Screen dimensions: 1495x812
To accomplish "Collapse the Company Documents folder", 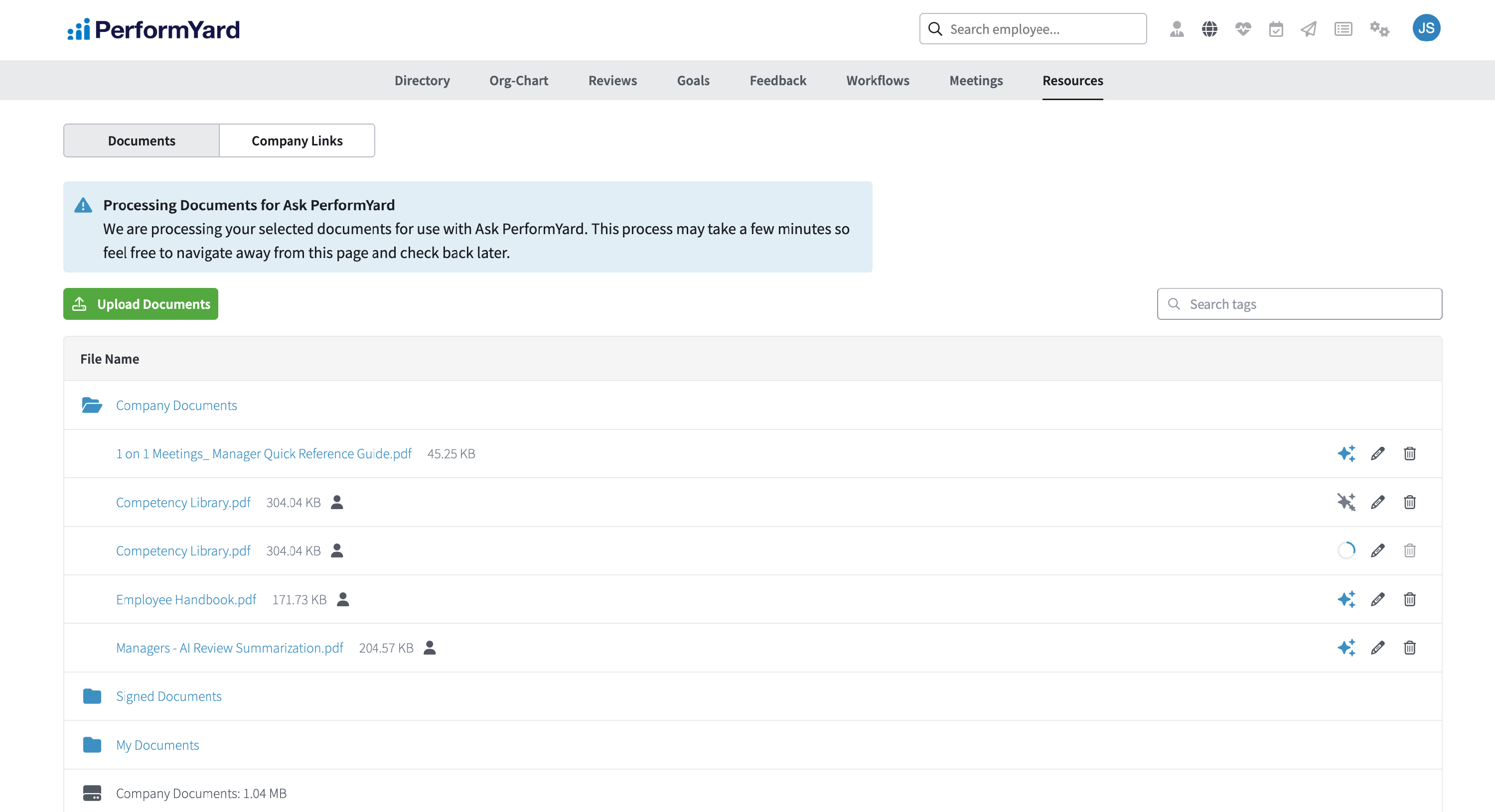I will (176, 405).
